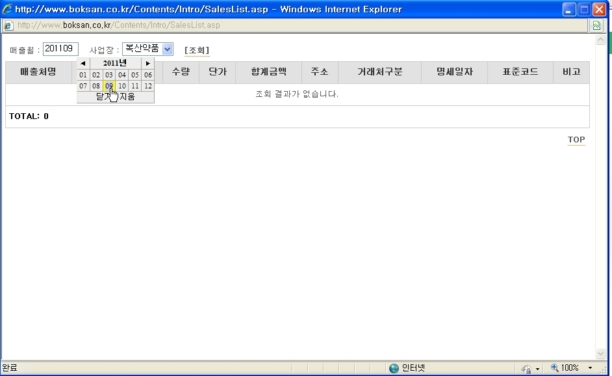
Task: Click the TOP link
Action: (576, 140)
